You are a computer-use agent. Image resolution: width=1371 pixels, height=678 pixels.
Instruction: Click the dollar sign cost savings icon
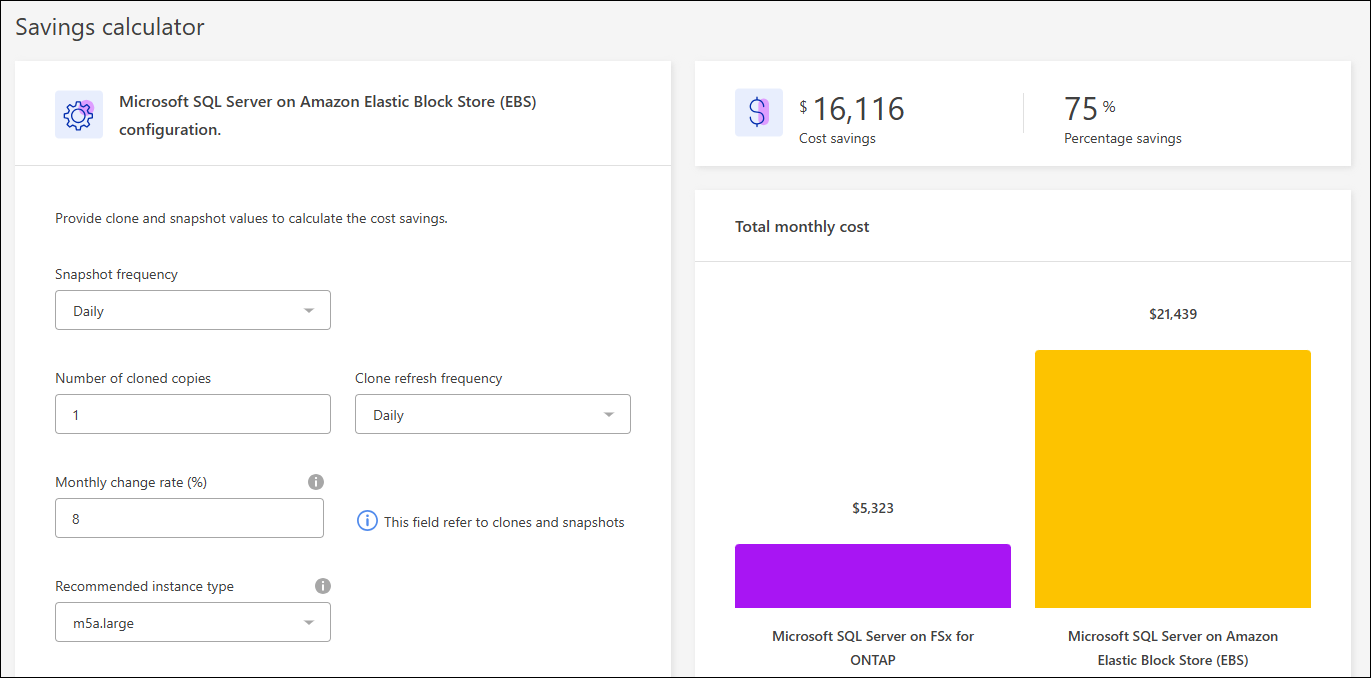click(x=758, y=112)
